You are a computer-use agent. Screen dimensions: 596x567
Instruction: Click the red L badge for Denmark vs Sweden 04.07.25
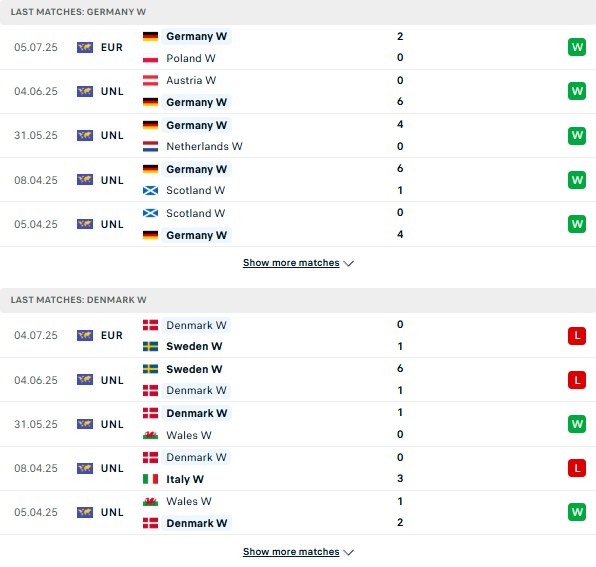click(x=577, y=336)
